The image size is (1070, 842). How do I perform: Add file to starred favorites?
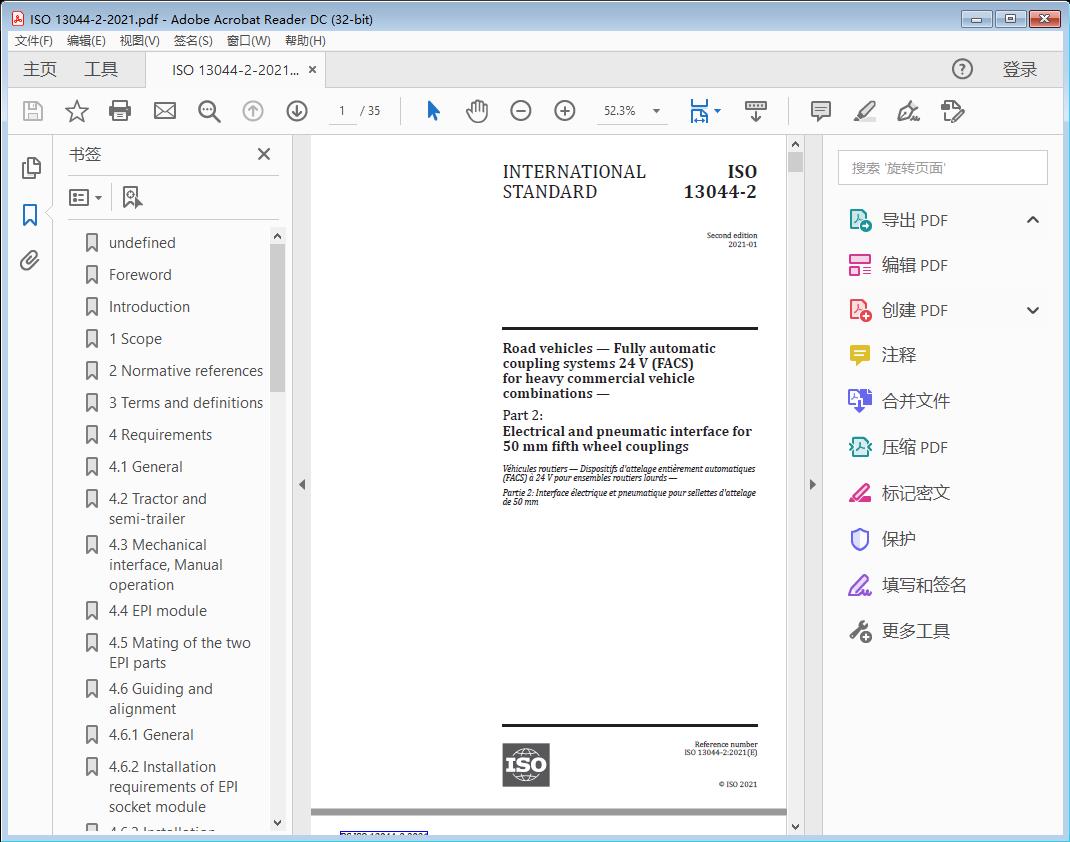(76, 111)
